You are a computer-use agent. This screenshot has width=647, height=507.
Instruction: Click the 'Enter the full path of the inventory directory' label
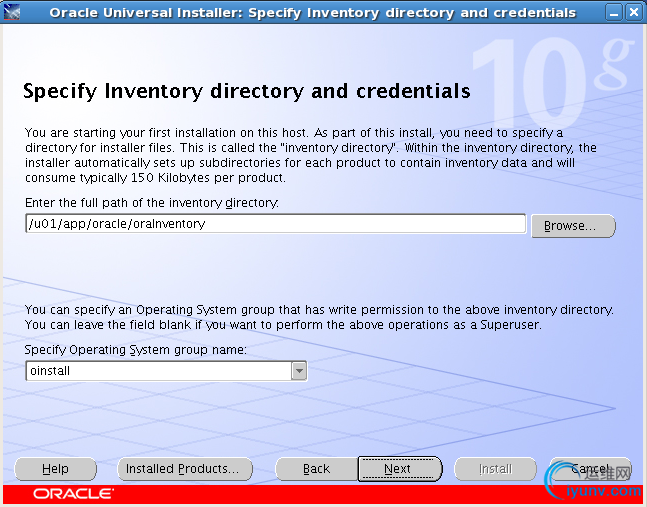pos(151,203)
